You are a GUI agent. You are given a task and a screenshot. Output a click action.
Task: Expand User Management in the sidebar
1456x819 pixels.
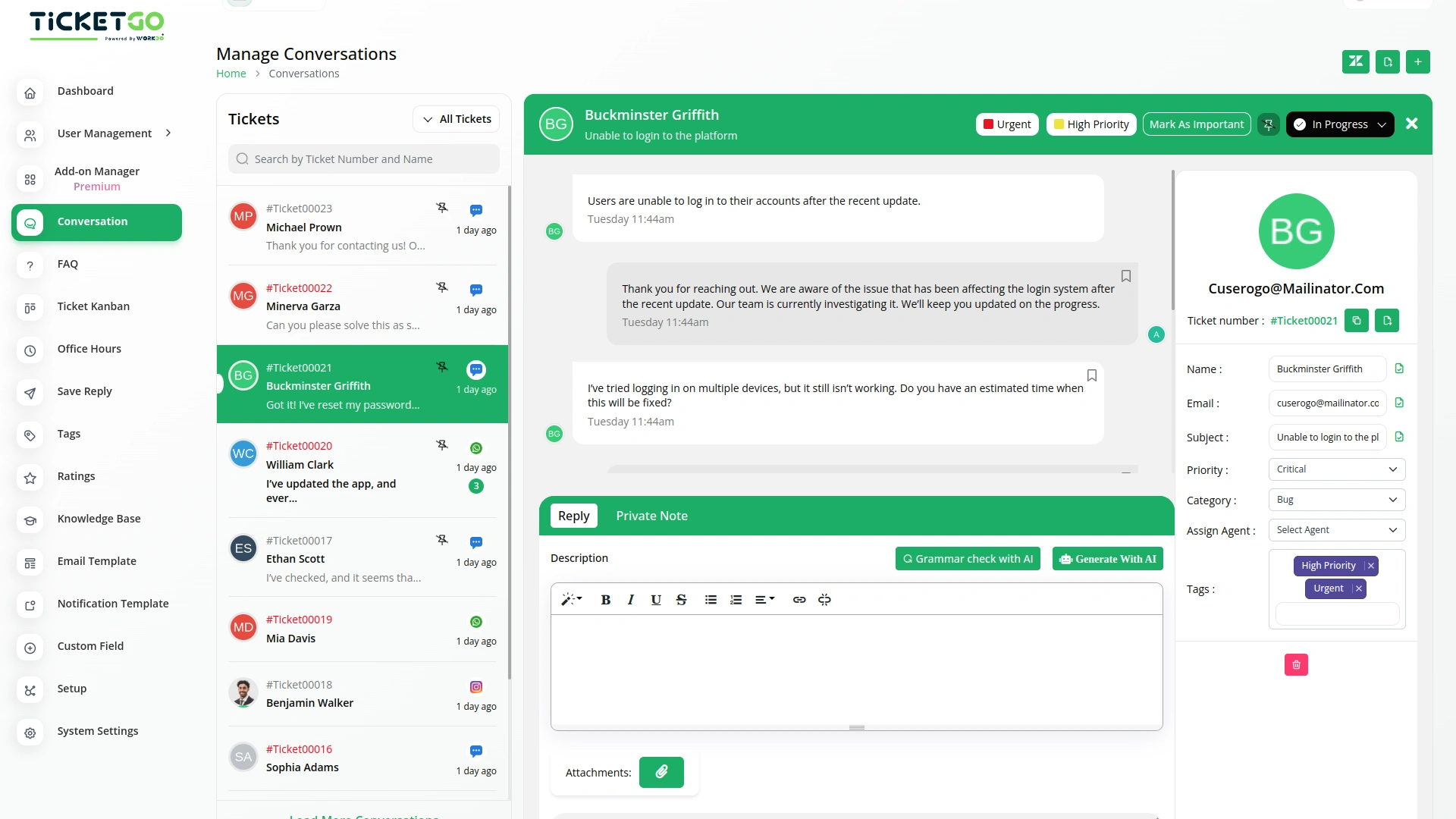coord(104,133)
